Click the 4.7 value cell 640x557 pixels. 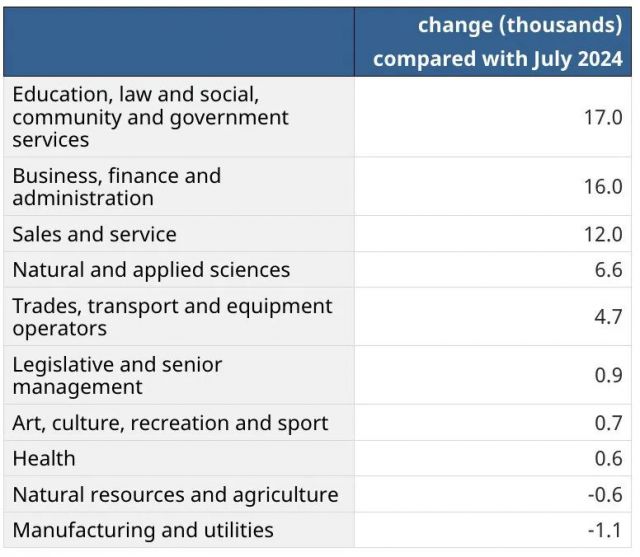pos(608,317)
